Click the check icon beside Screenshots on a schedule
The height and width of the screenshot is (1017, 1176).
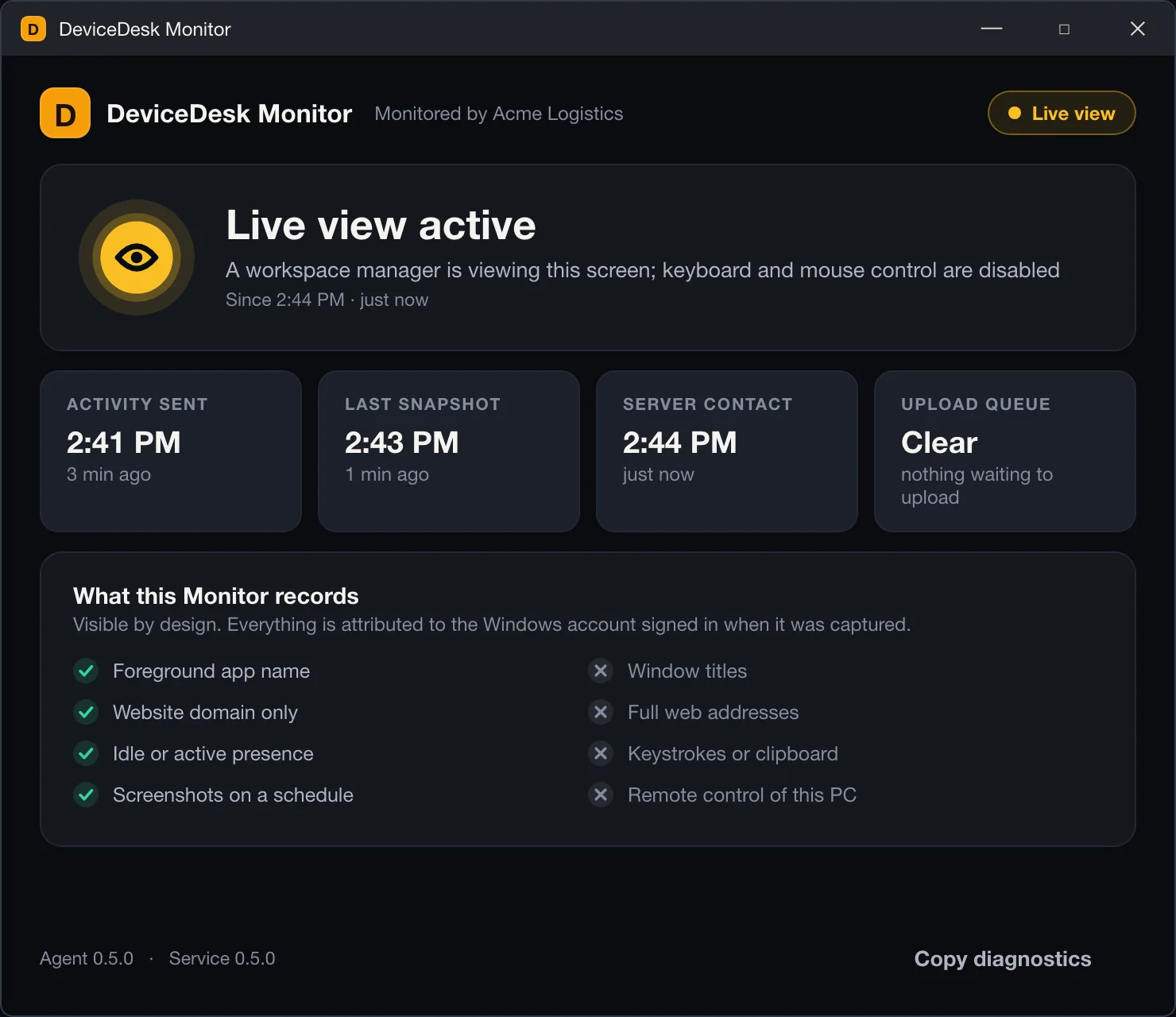pyautogui.click(x=86, y=795)
